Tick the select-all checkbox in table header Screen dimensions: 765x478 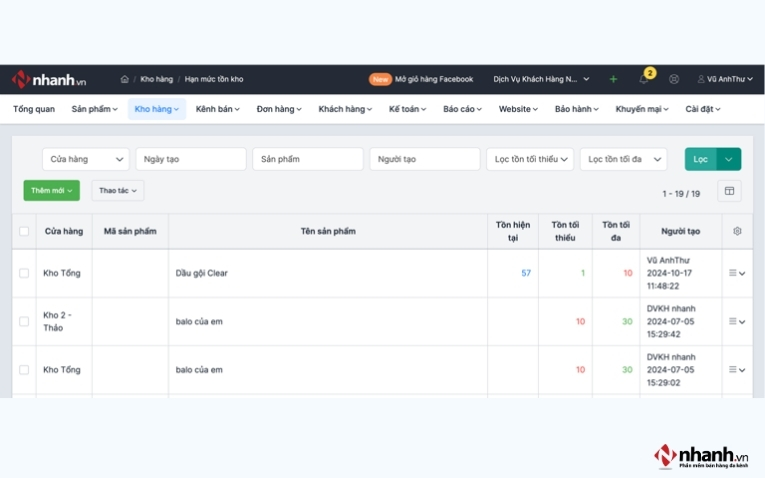(24, 231)
